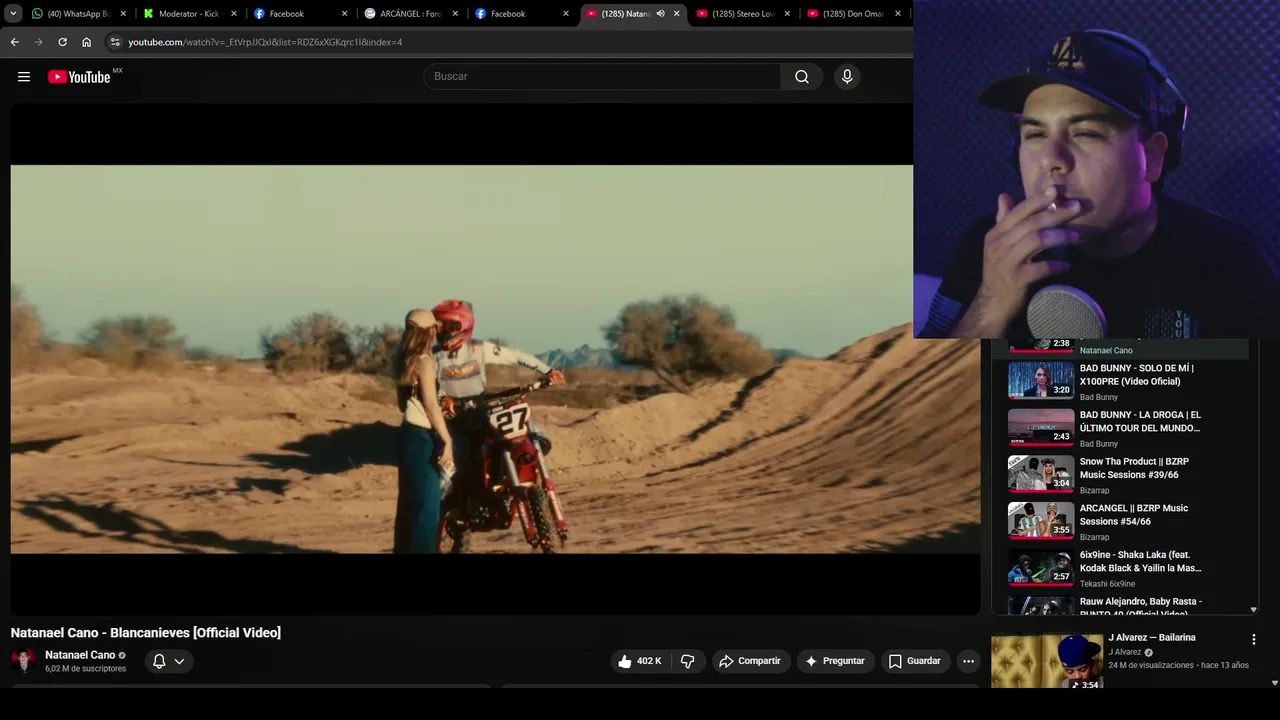Click the playlist scroll-down arrow

(1253, 609)
